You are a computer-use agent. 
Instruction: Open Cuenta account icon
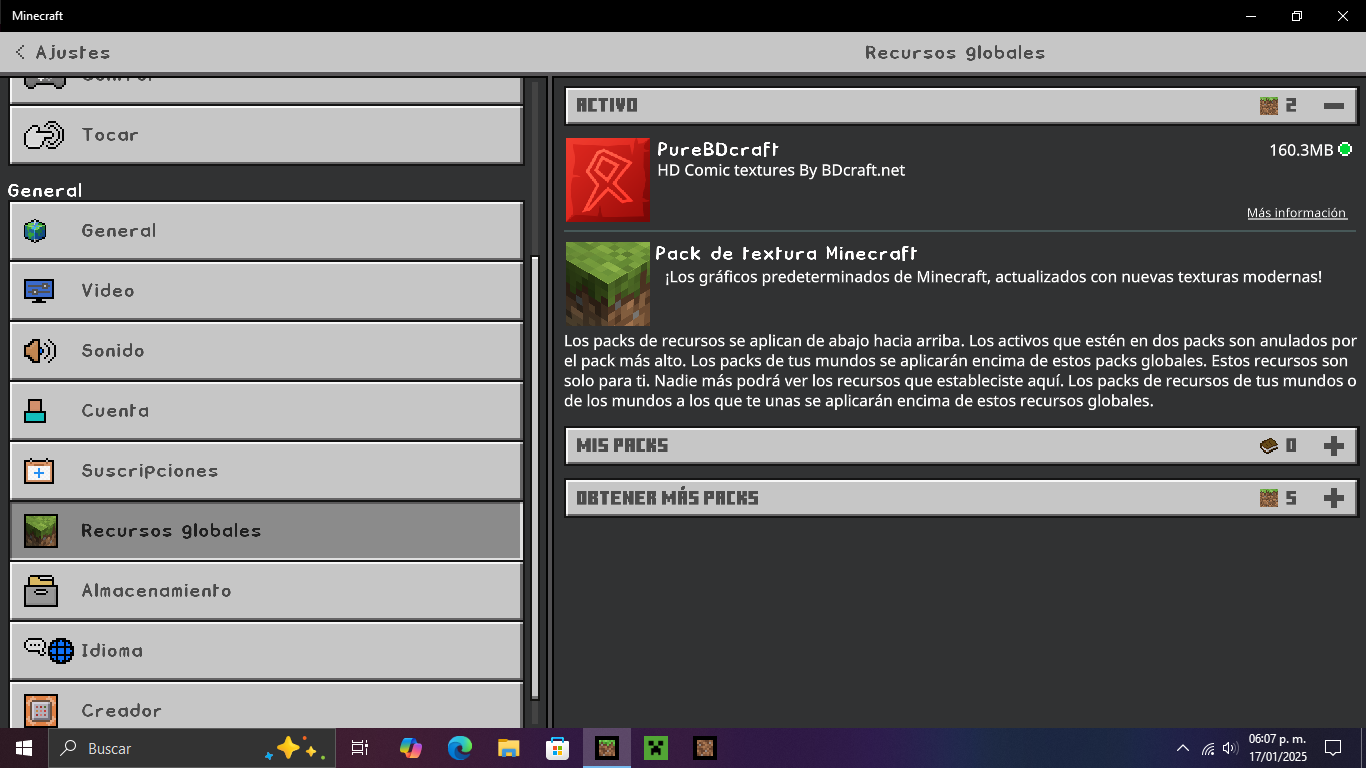(35, 410)
